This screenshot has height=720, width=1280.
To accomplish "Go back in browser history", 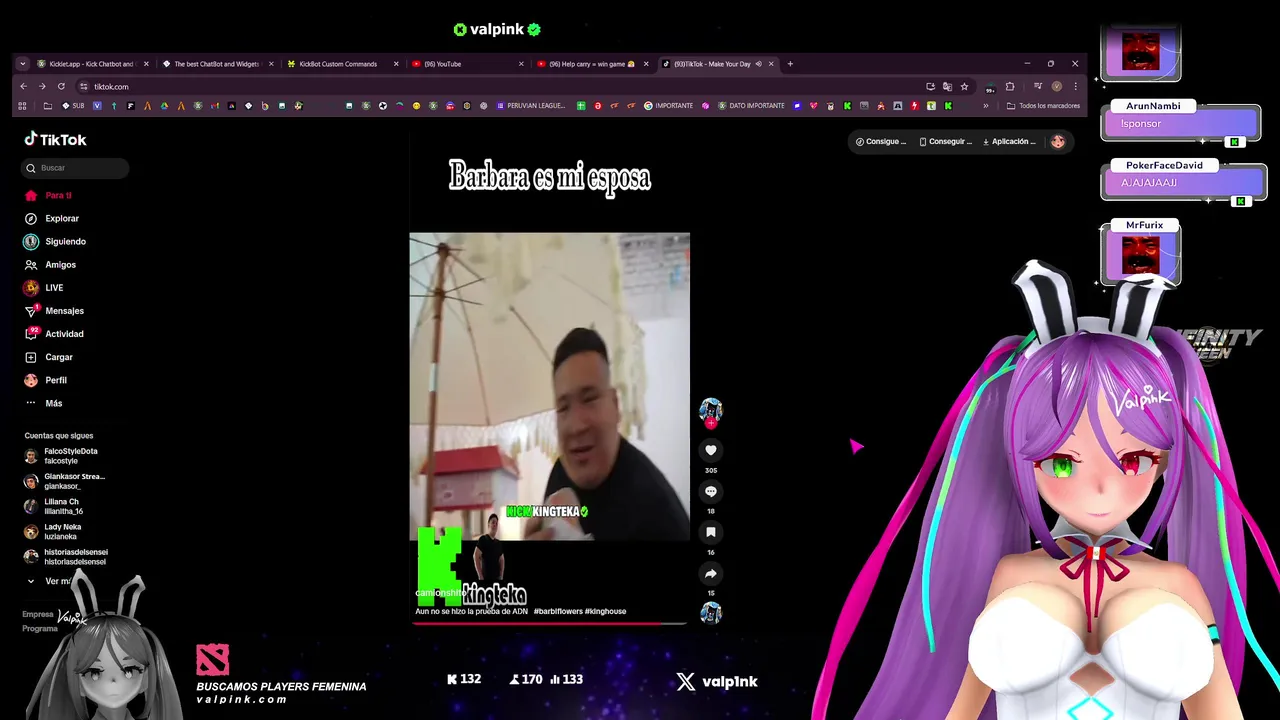I will (x=23, y=86).
